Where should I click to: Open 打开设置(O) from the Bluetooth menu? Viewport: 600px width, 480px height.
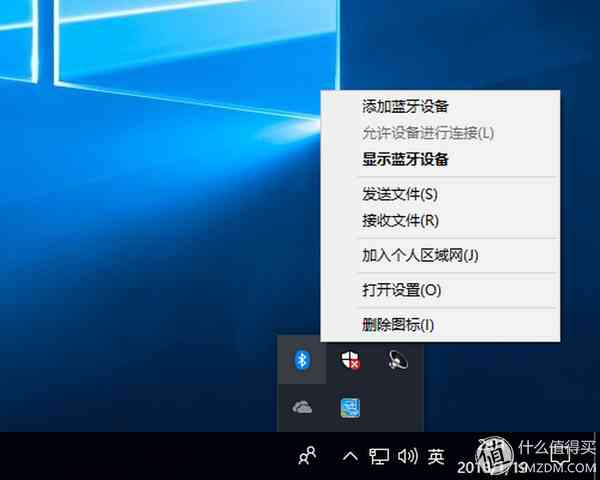pos(401,290)
